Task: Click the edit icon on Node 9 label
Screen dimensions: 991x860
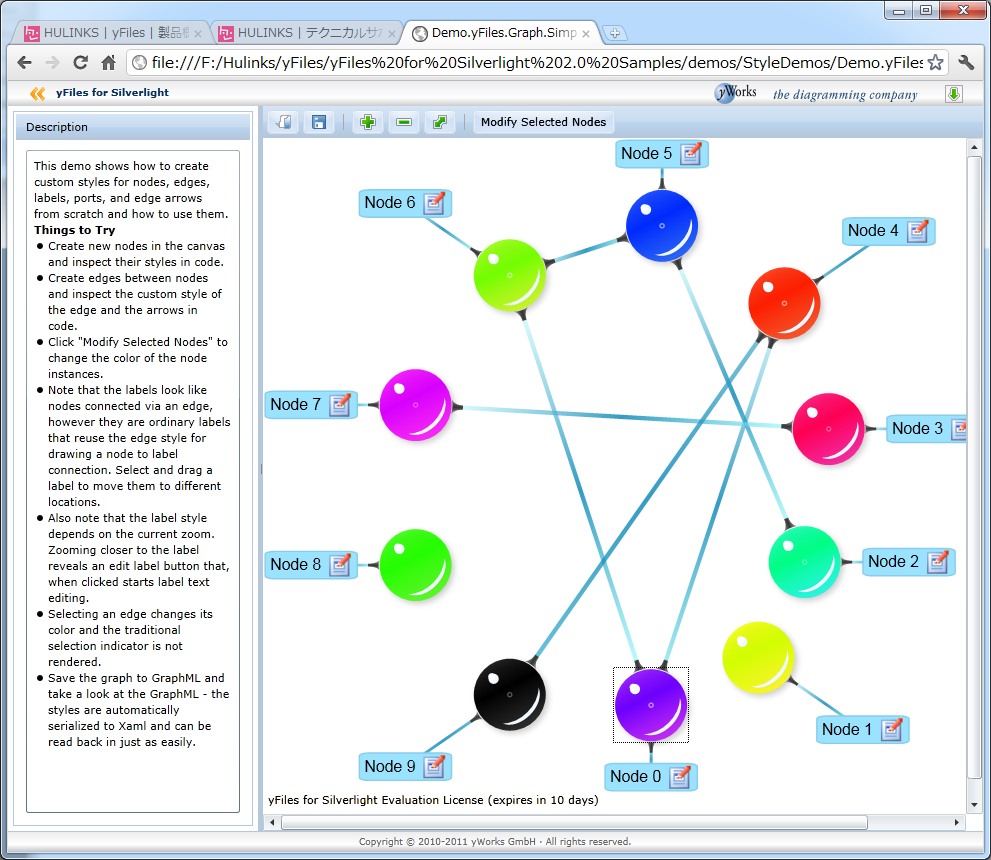Action: tap(435, 766)
